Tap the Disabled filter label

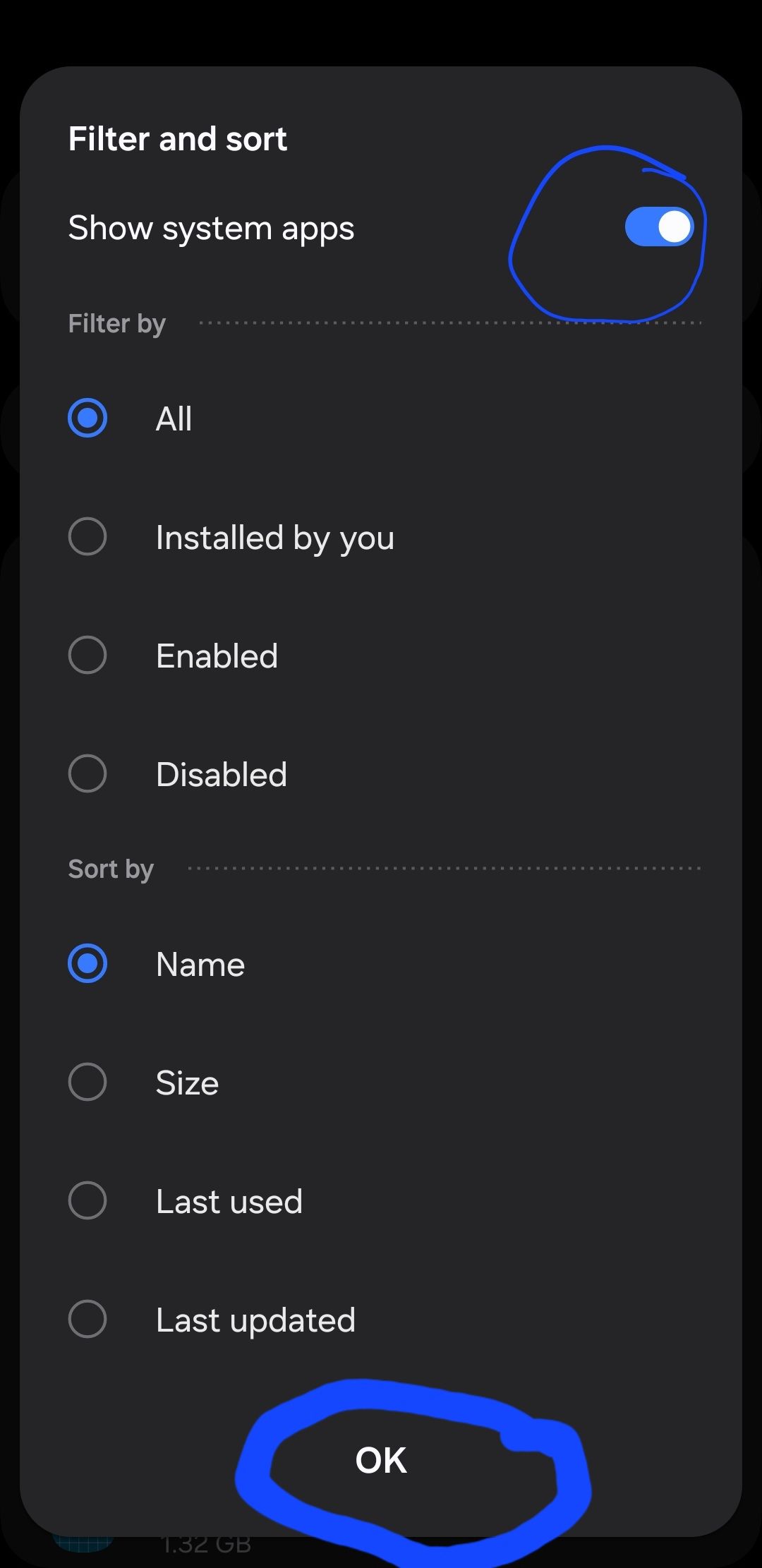click(222, 775)
